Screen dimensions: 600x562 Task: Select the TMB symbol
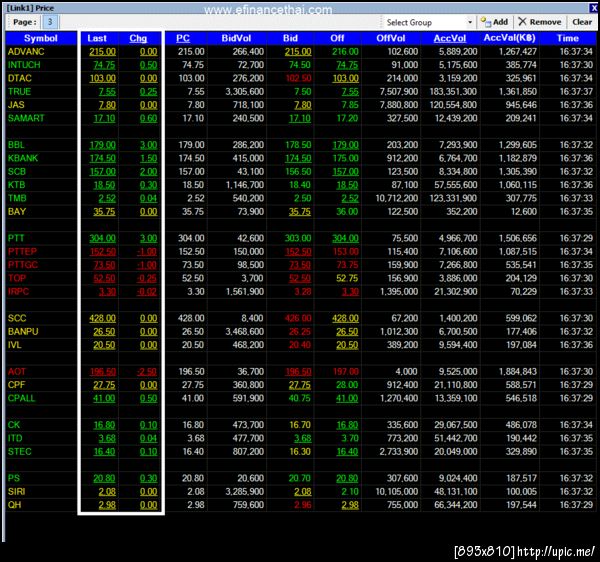(17, 199)
